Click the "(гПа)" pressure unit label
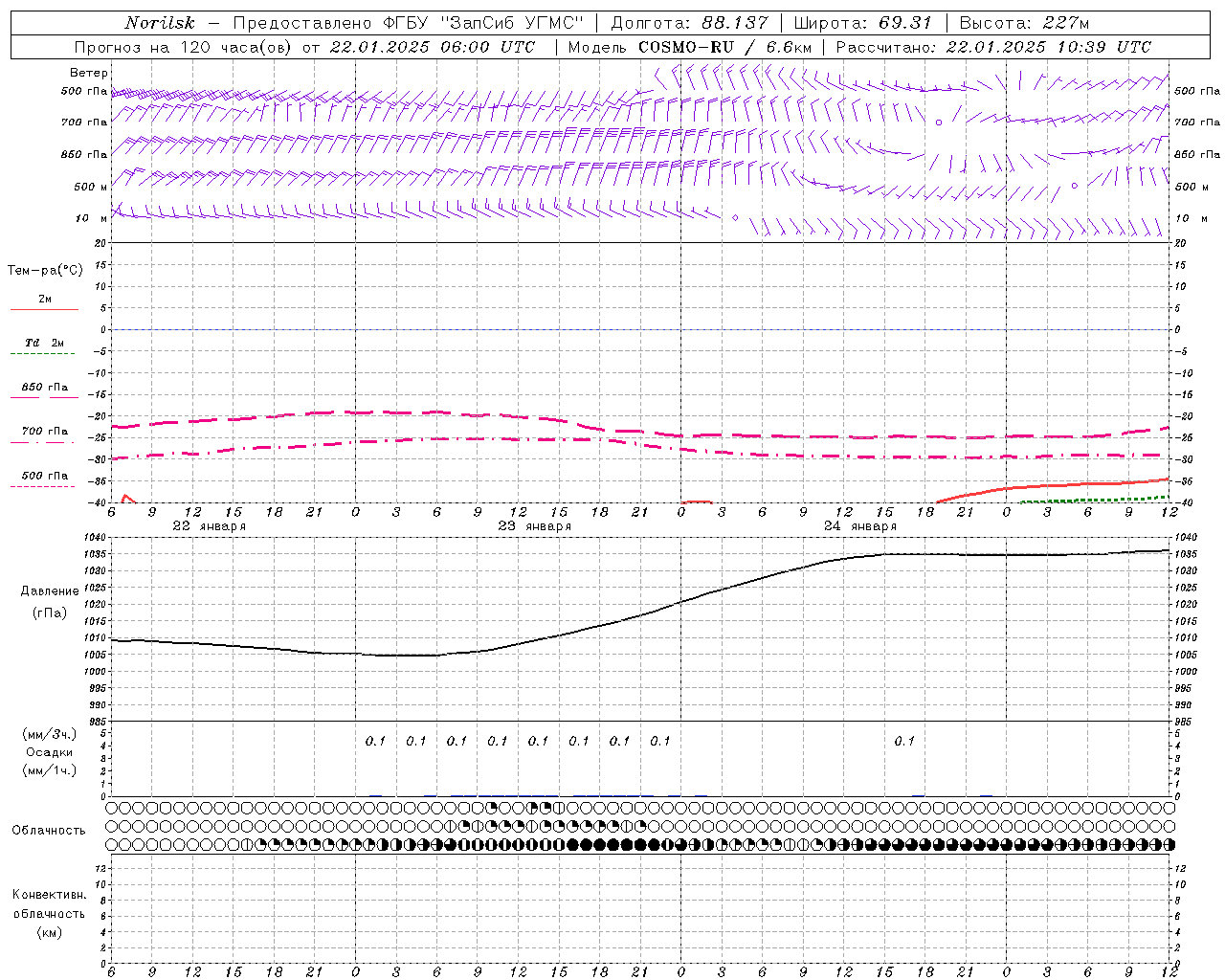 point(50,612)
